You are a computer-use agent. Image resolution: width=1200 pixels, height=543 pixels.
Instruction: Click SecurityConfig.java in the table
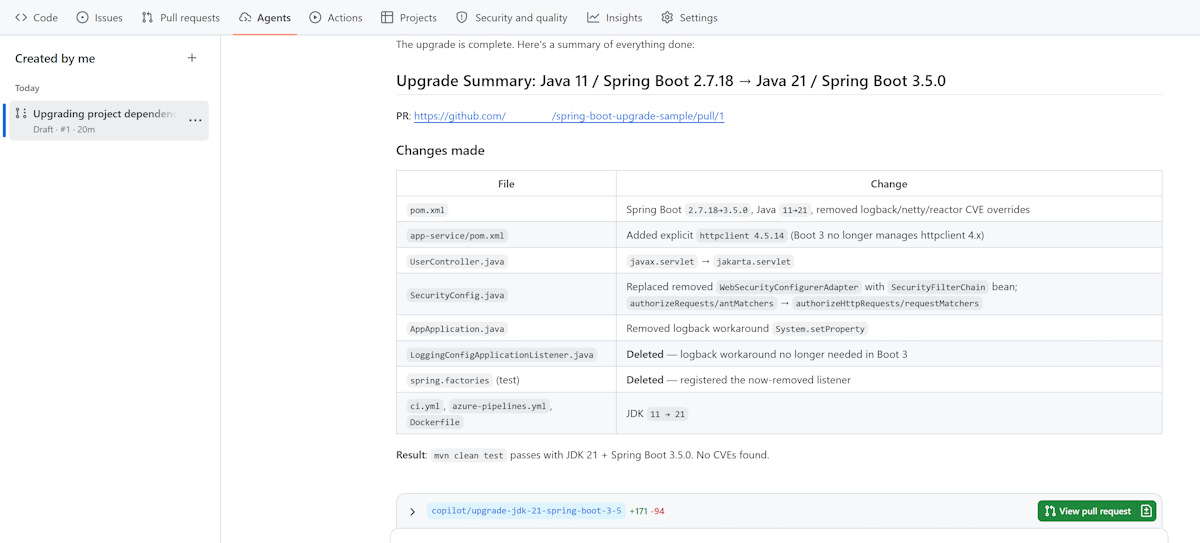pos(457,295)
